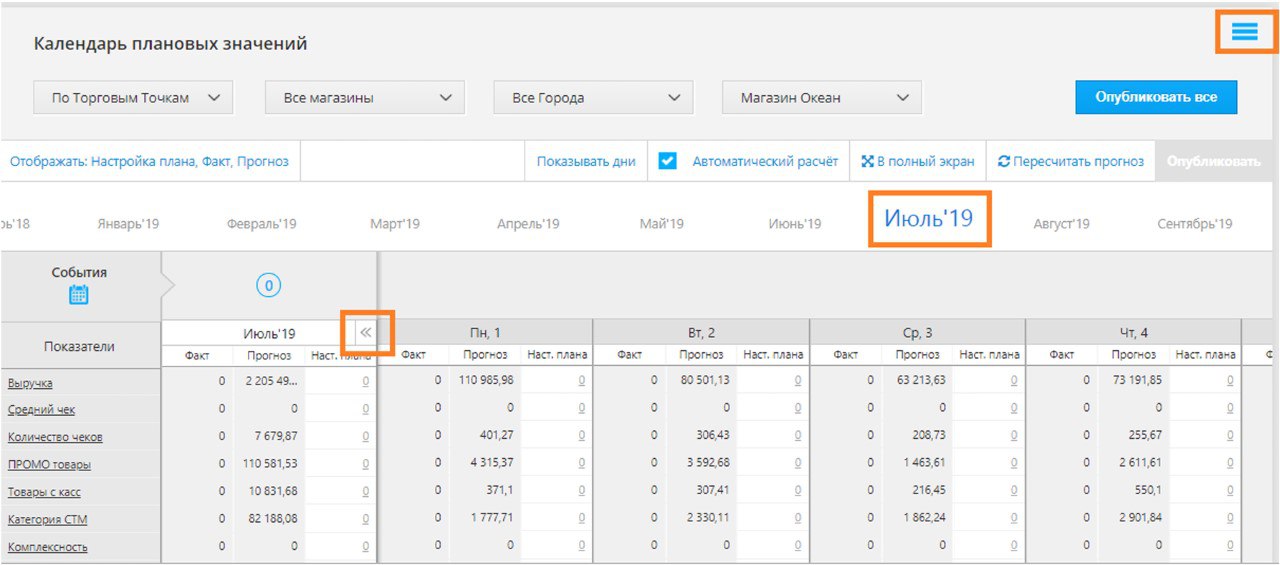This screenshot has height=565, width=1280.
Task: Expand the 'Все магазины' dropdown
Action: click(364, 98)
